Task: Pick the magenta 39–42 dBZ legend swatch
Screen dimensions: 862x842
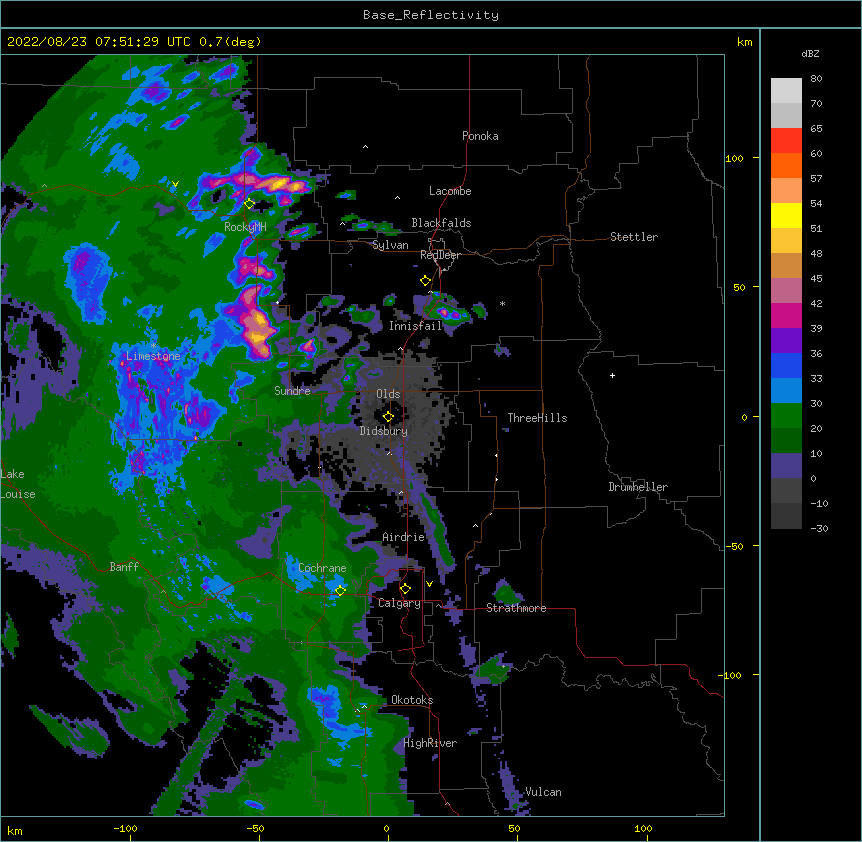Action: pyautogui.click(x=786, y=315)
